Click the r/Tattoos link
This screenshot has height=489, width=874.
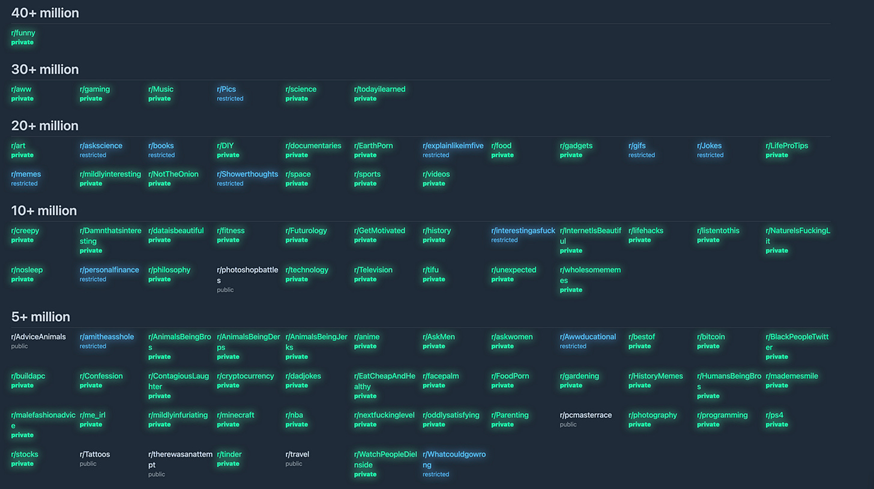(95, 454)
